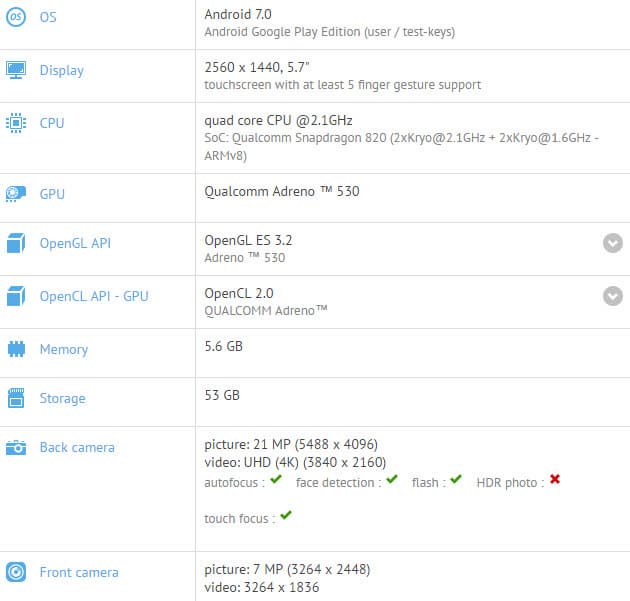The height and width of the screenshot is (601, 630).
Task: Select the picture: 21 MP line
Action: coord(291,444)
